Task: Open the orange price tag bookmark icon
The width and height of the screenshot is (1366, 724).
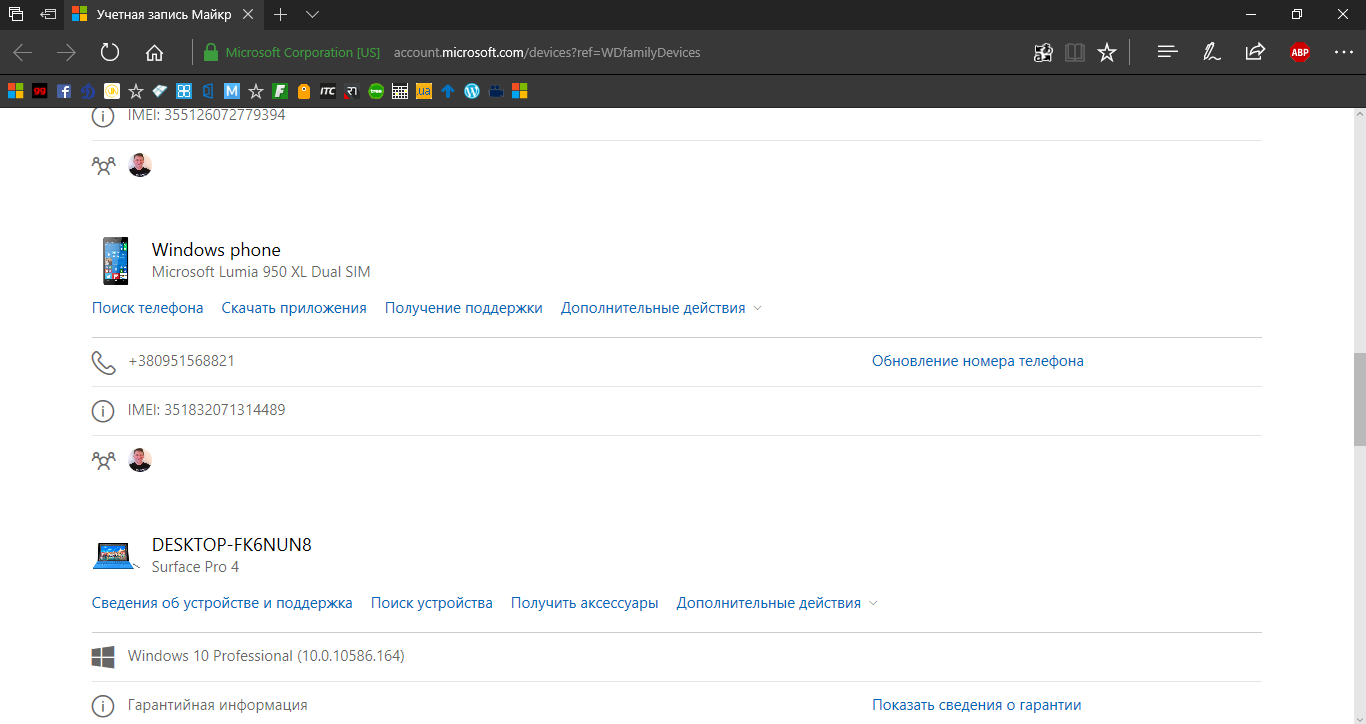Action: point(304,91)
